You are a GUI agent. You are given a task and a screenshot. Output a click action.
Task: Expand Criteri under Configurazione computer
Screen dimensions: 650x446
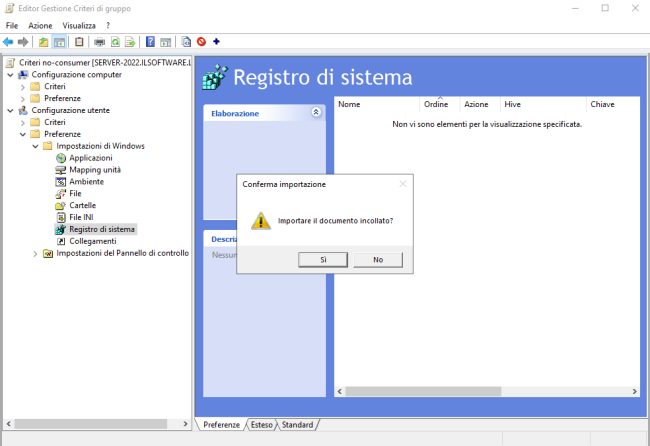(x=23, y=87)
